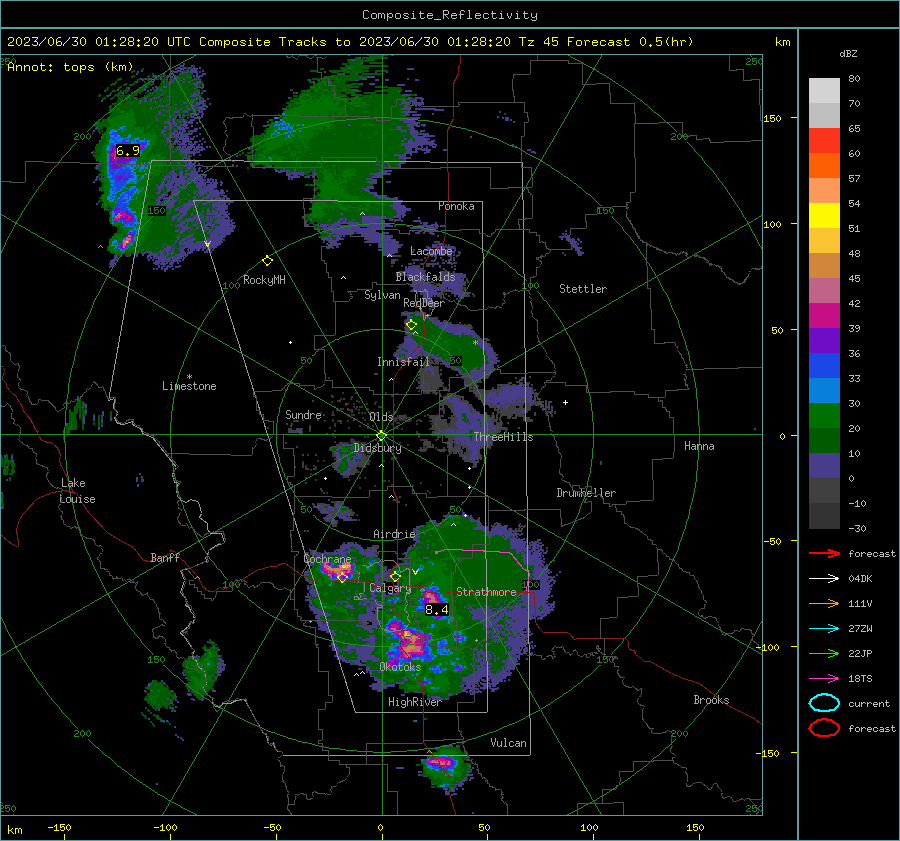Click the Annot: tops (km) text

point(70,67)
